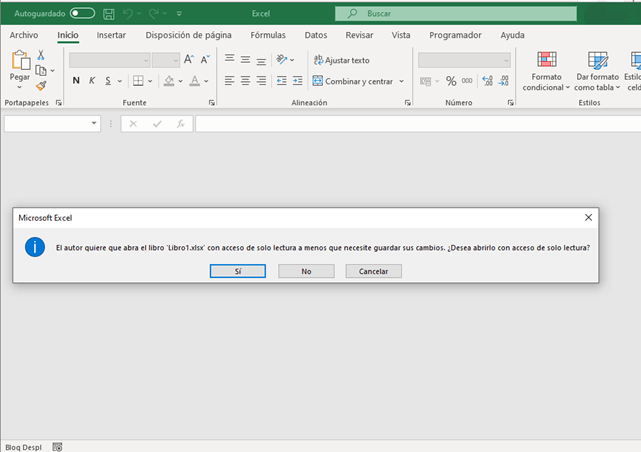Click the text orientation icon
The image size is (641, 452).
[x=282, y=60]
